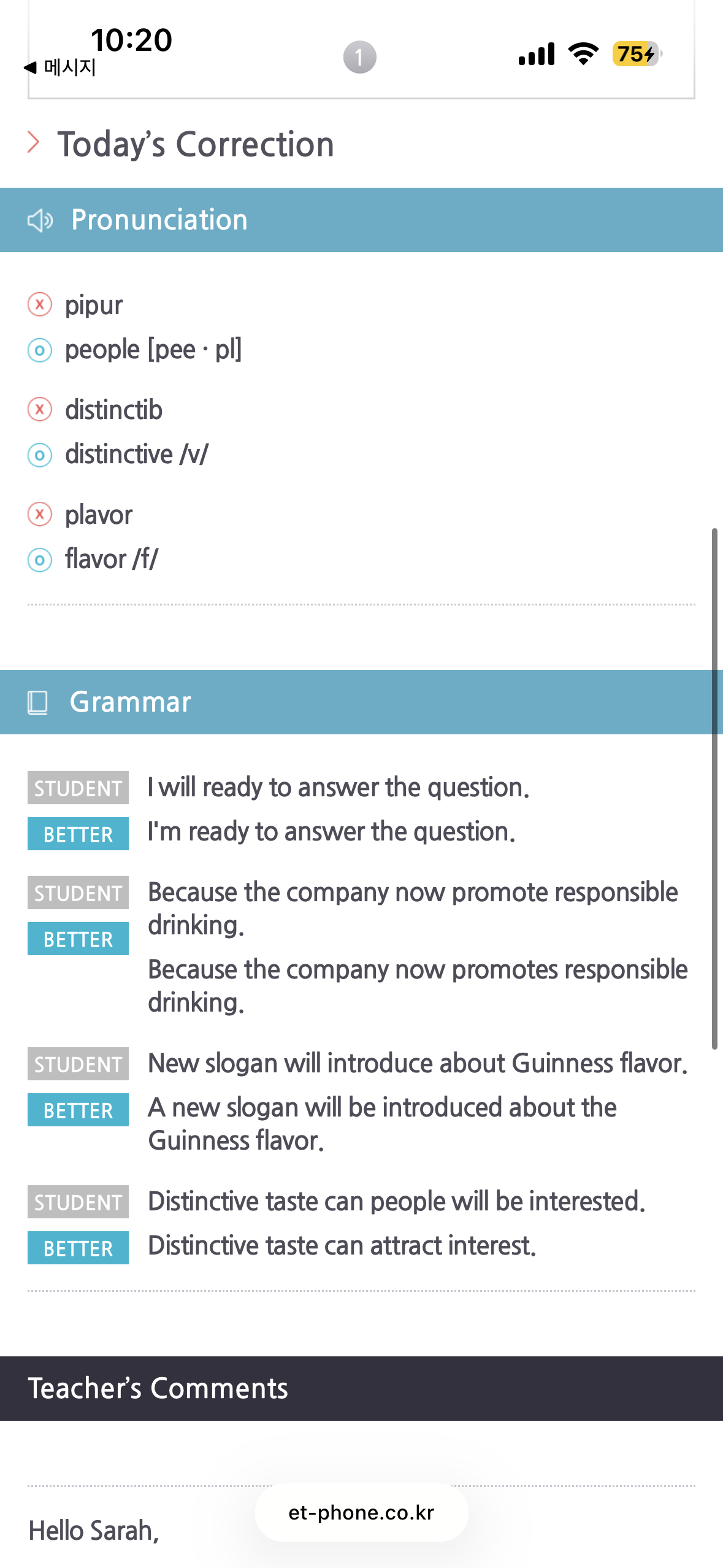Tap the first STUDENT label in Grammar
This screenshot has height=1568, width=723.
tap(78, 788)
